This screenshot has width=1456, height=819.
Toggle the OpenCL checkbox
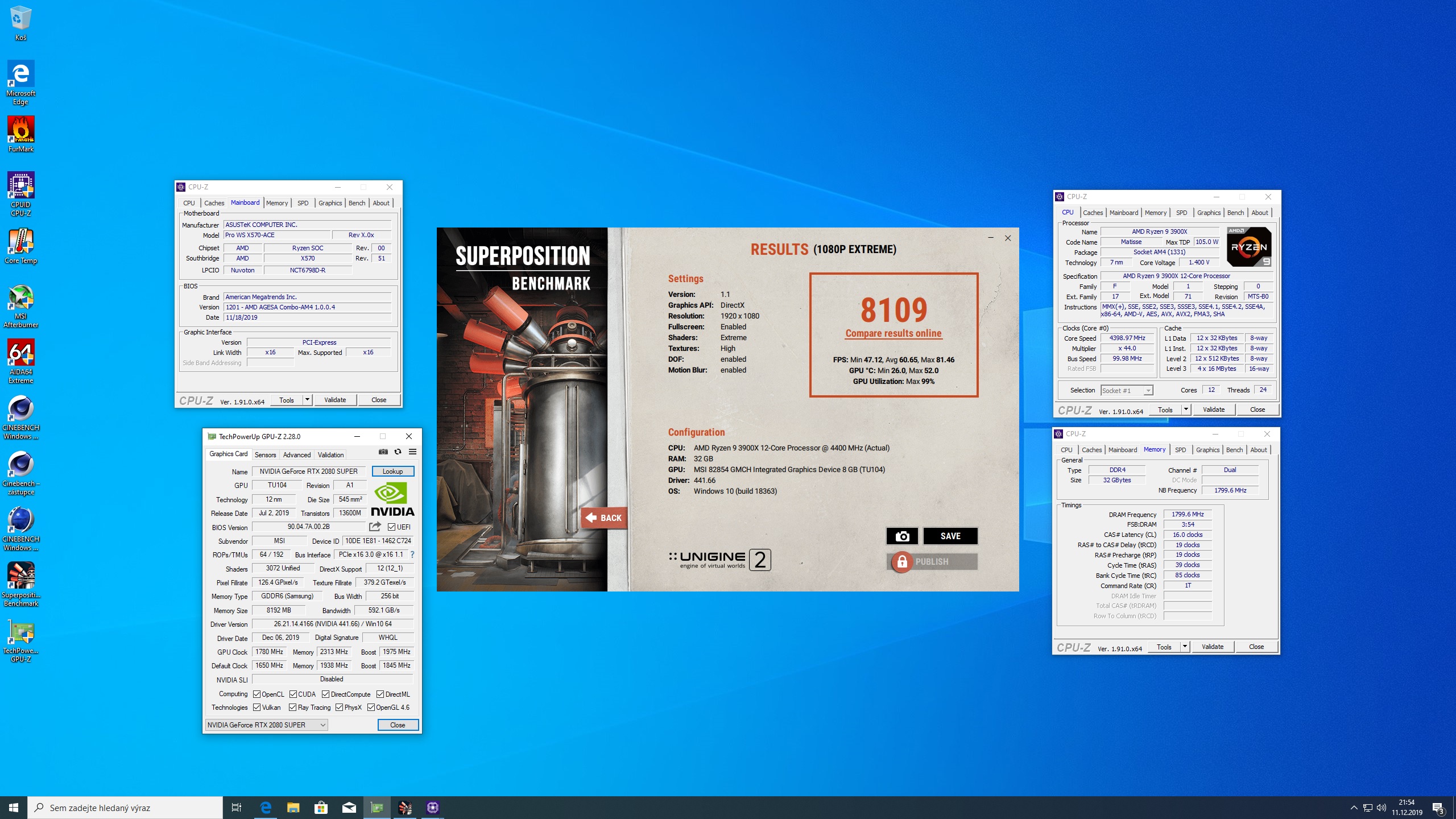(257, 694)
